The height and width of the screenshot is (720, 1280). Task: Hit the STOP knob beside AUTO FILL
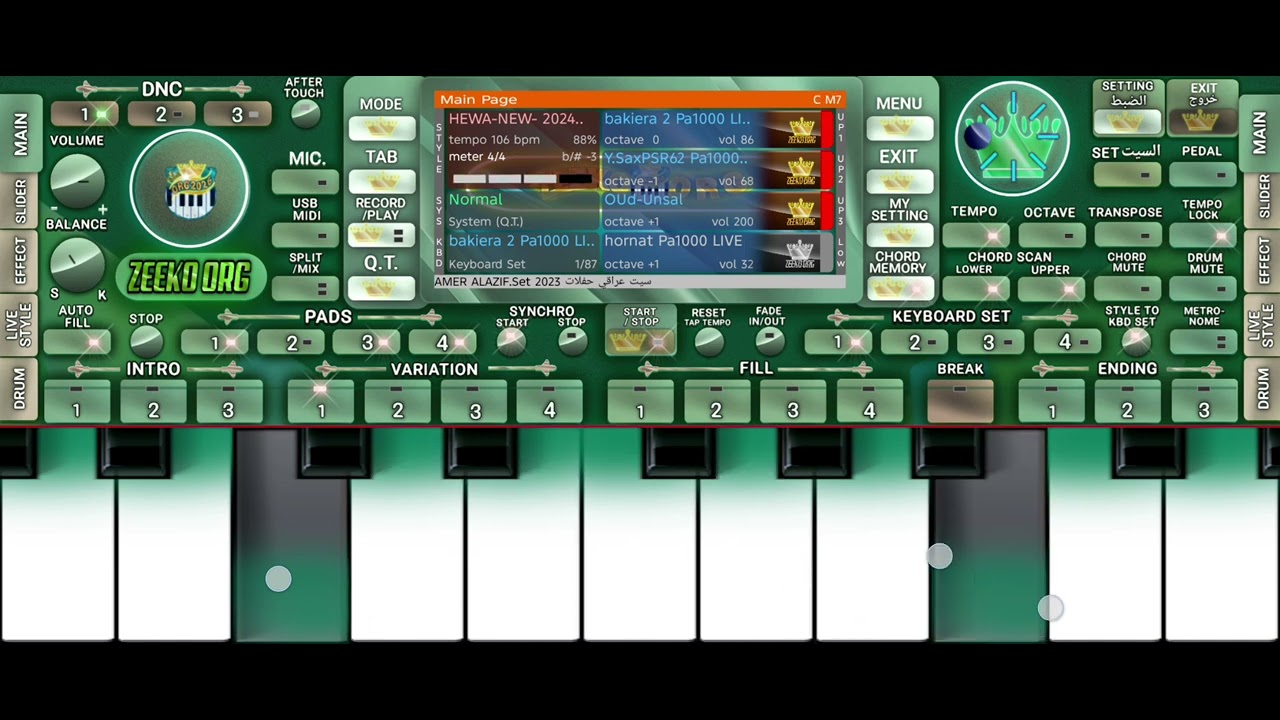tap(146, 342)
